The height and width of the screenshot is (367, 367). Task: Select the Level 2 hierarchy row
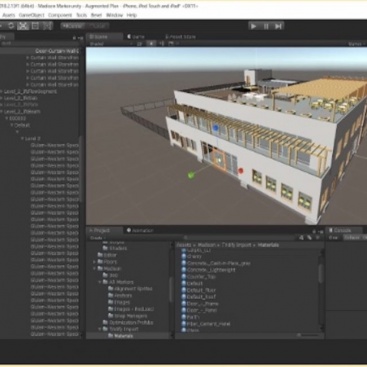[40, 138]
